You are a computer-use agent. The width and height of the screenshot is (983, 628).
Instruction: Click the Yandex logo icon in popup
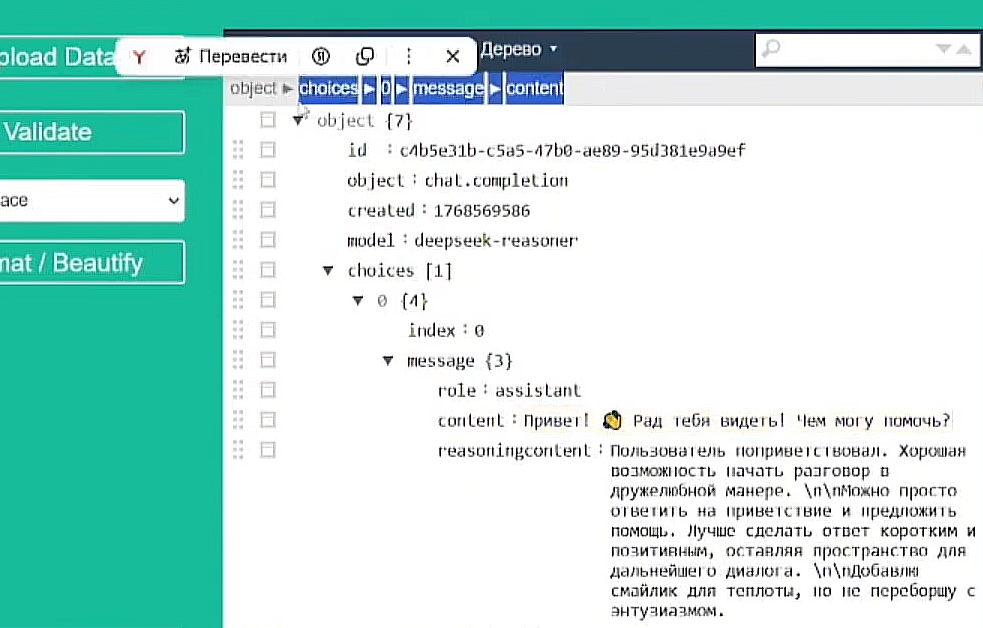139,57
